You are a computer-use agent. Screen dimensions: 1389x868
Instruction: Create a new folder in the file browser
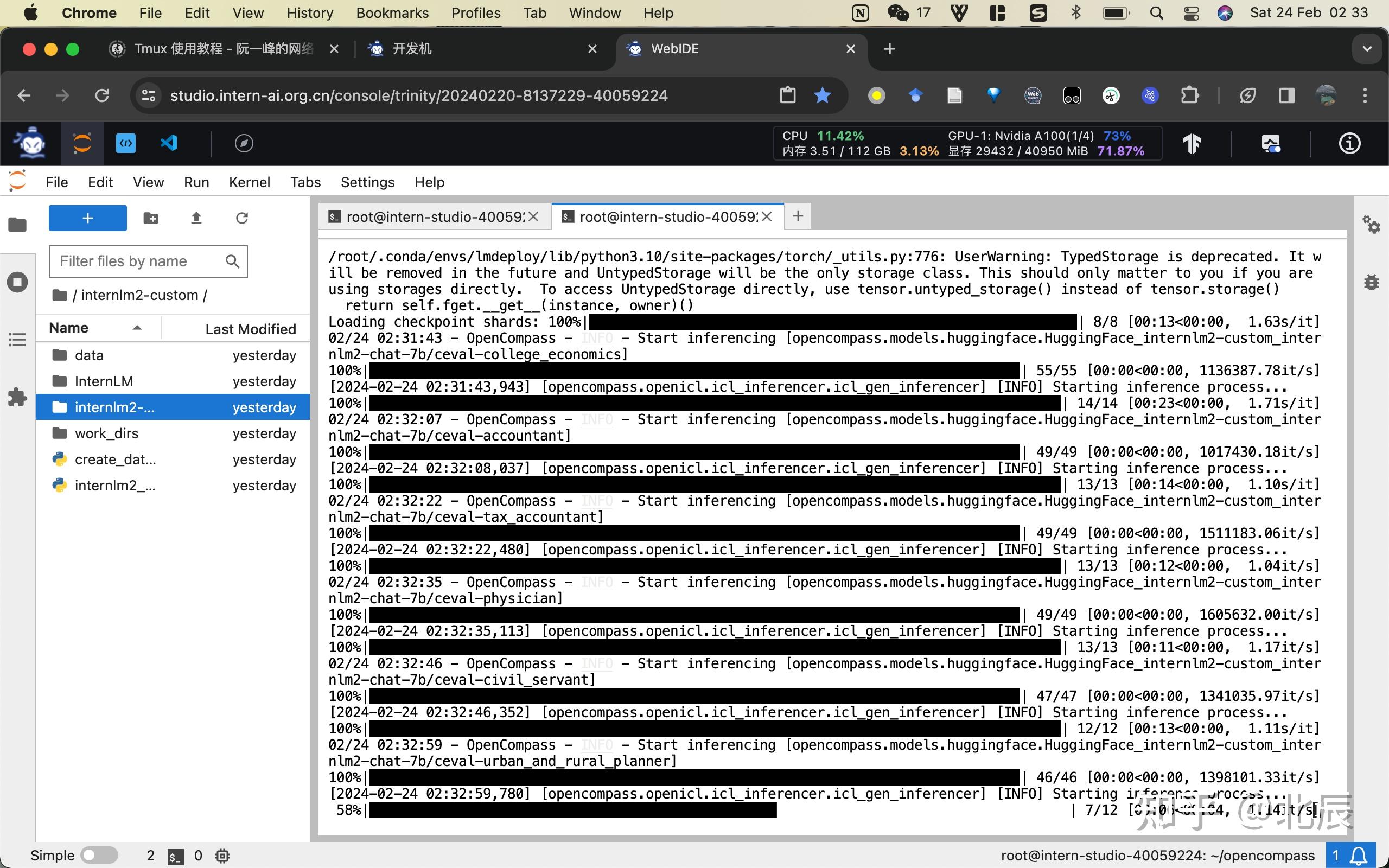click(150, 218)
